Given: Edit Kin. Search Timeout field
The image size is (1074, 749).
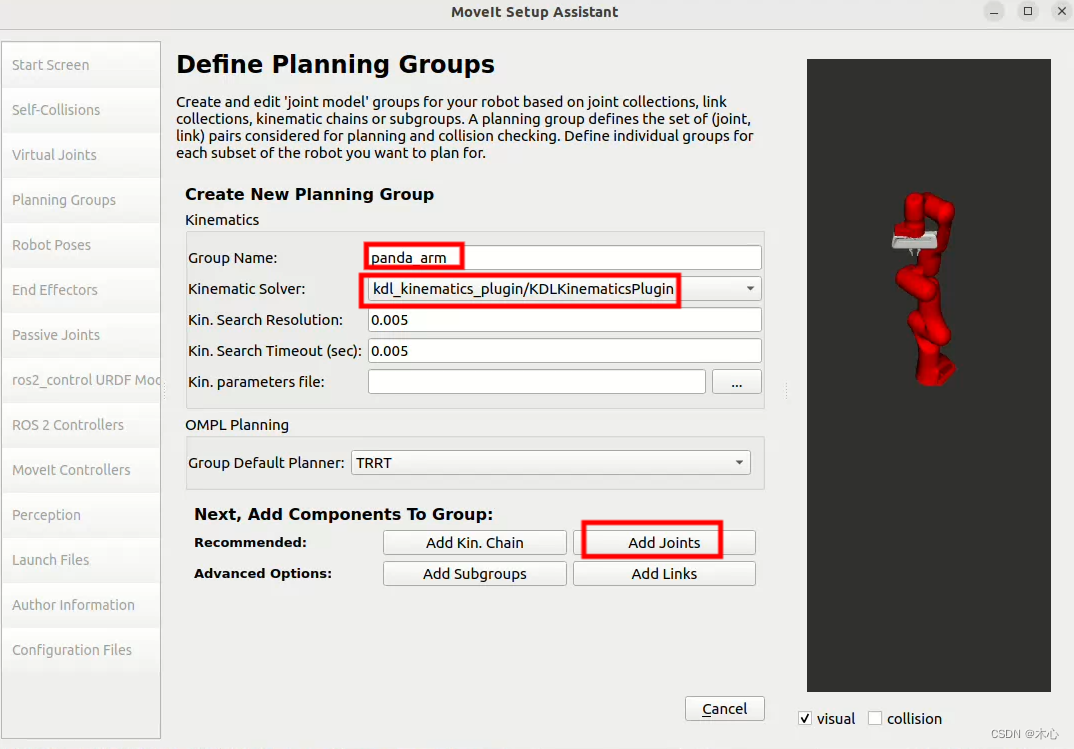Looking at the screenshot, I should (564, 351).
